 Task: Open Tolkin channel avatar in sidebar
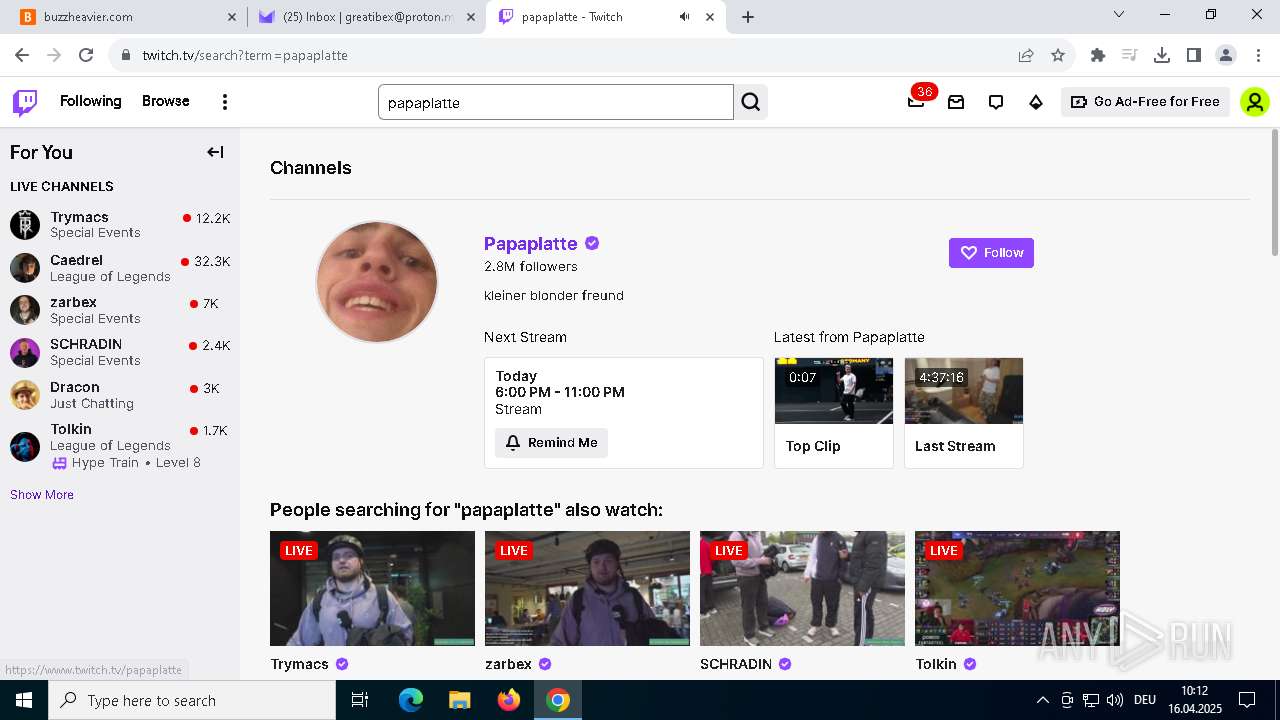25,446
